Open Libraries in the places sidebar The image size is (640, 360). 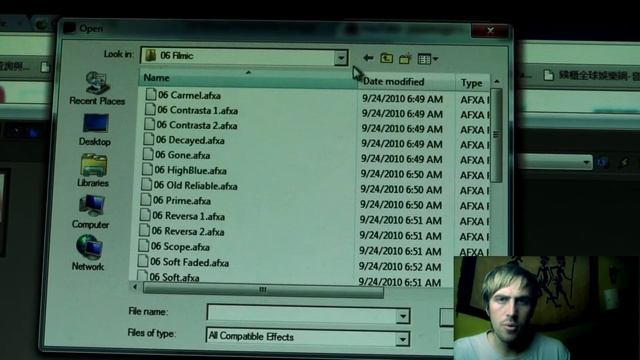[93, 171]
